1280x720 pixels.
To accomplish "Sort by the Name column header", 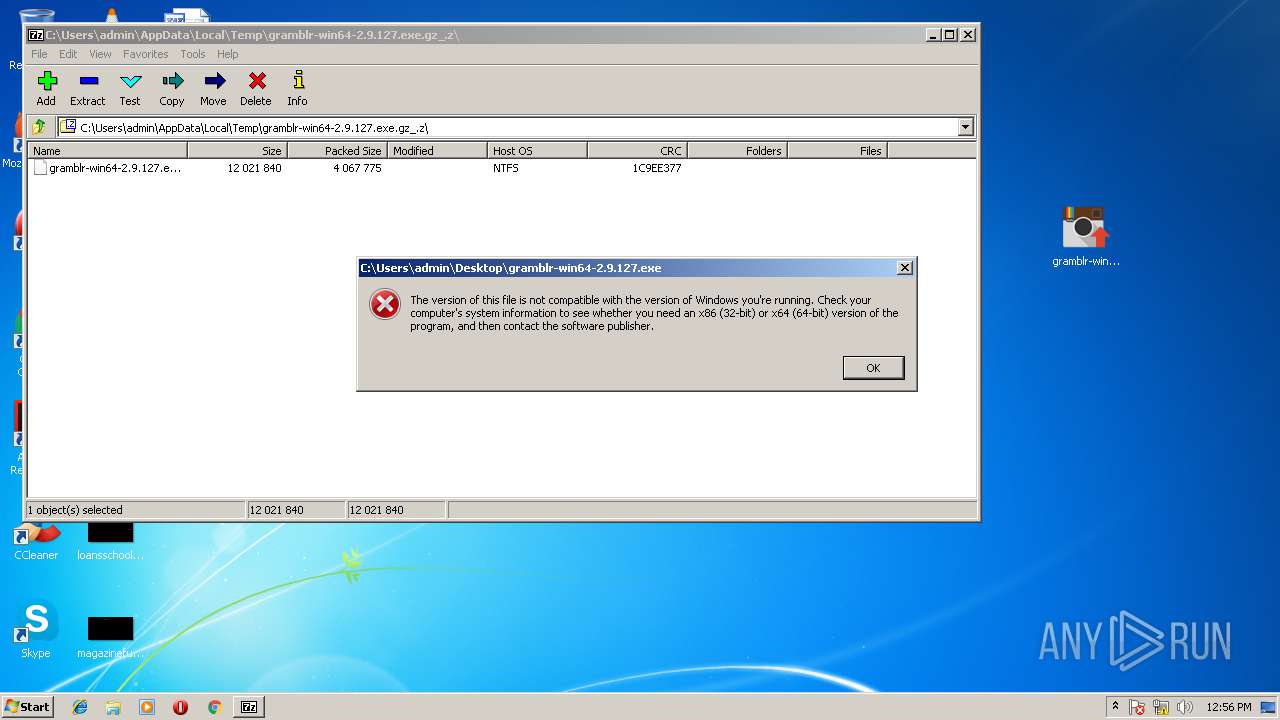I will click(x=107, y=151).
